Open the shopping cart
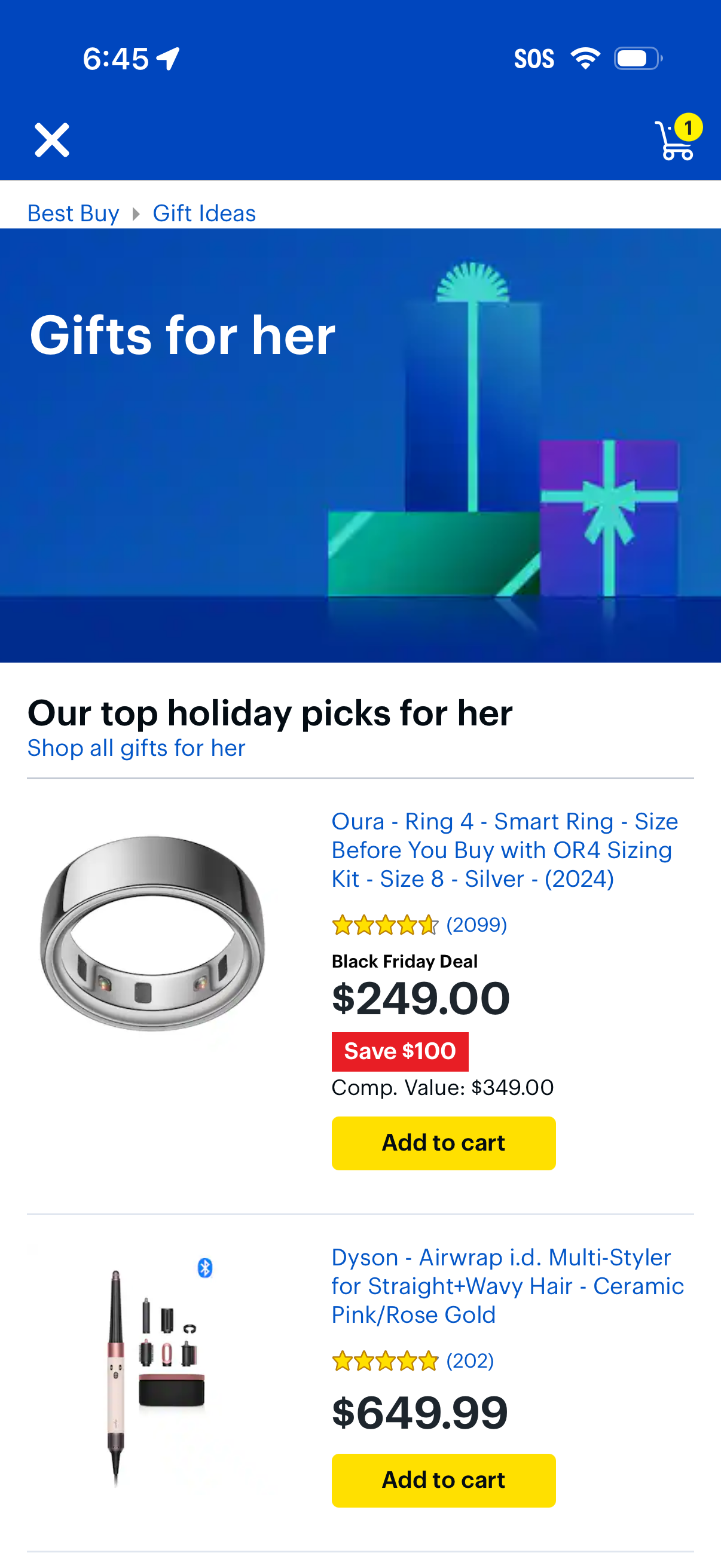Screen dimensions: 721x1568 click(x=673, y=141)
